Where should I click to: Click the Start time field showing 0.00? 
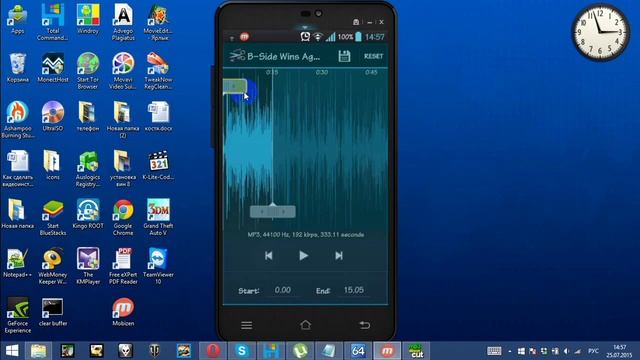(x=283, y=290)
